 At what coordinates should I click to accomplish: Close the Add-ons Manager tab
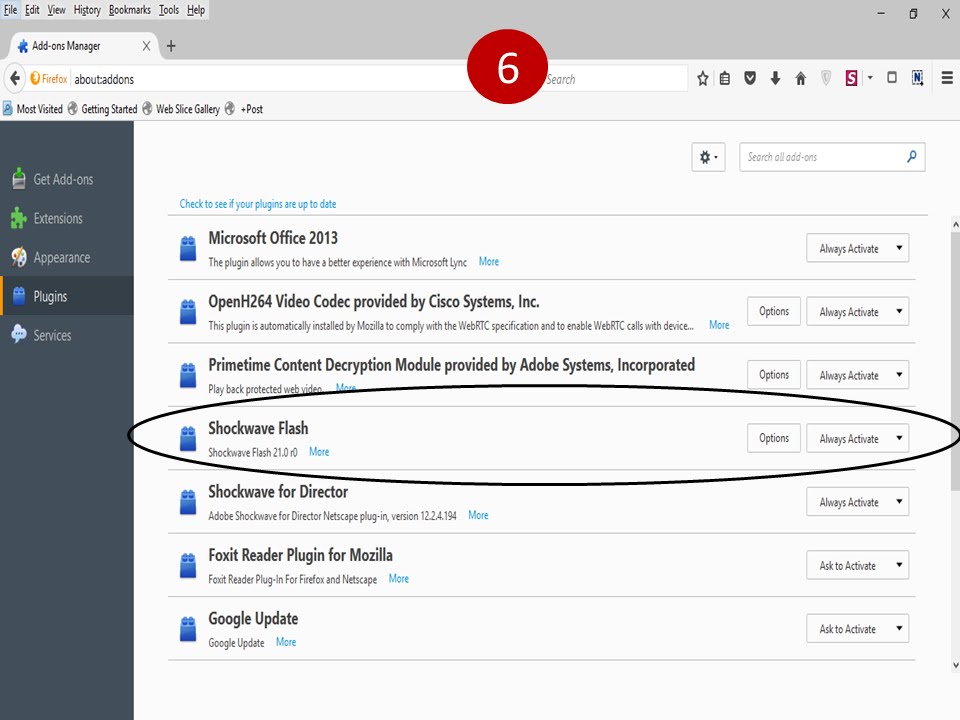click(x=146, y=46)
